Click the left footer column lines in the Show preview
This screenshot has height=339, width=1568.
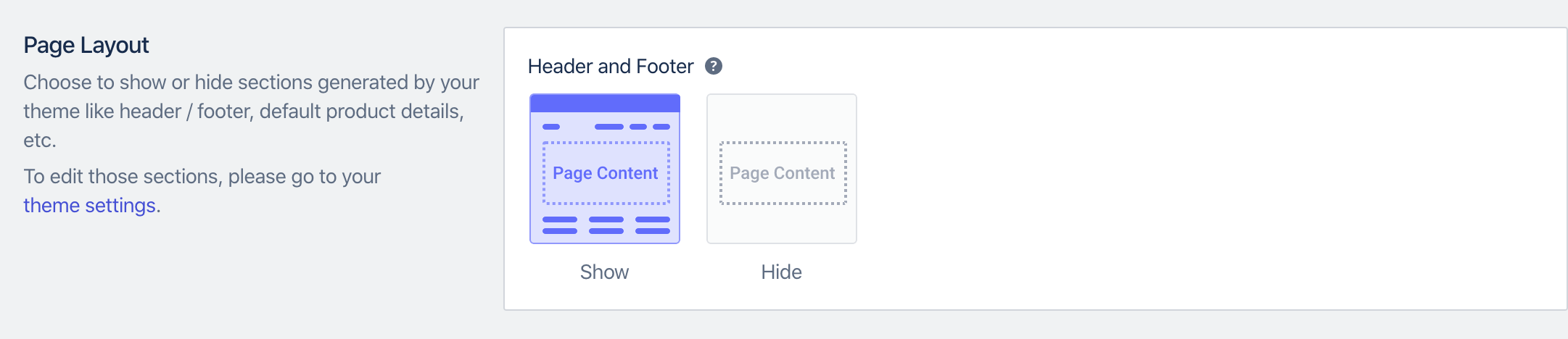pos(560,225)
